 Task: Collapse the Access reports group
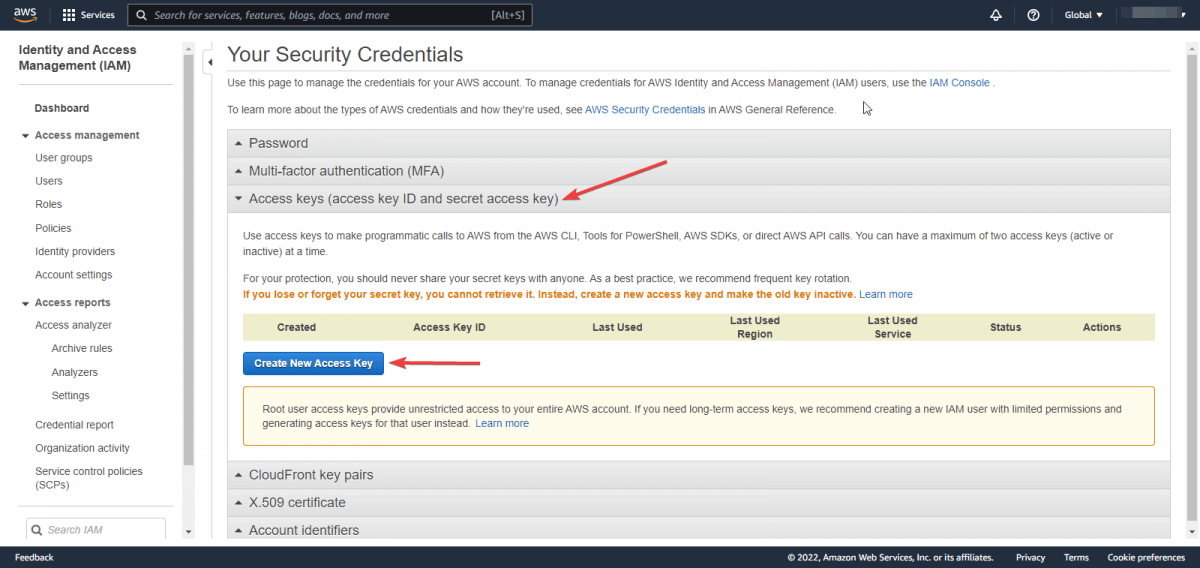coord(25,302)
